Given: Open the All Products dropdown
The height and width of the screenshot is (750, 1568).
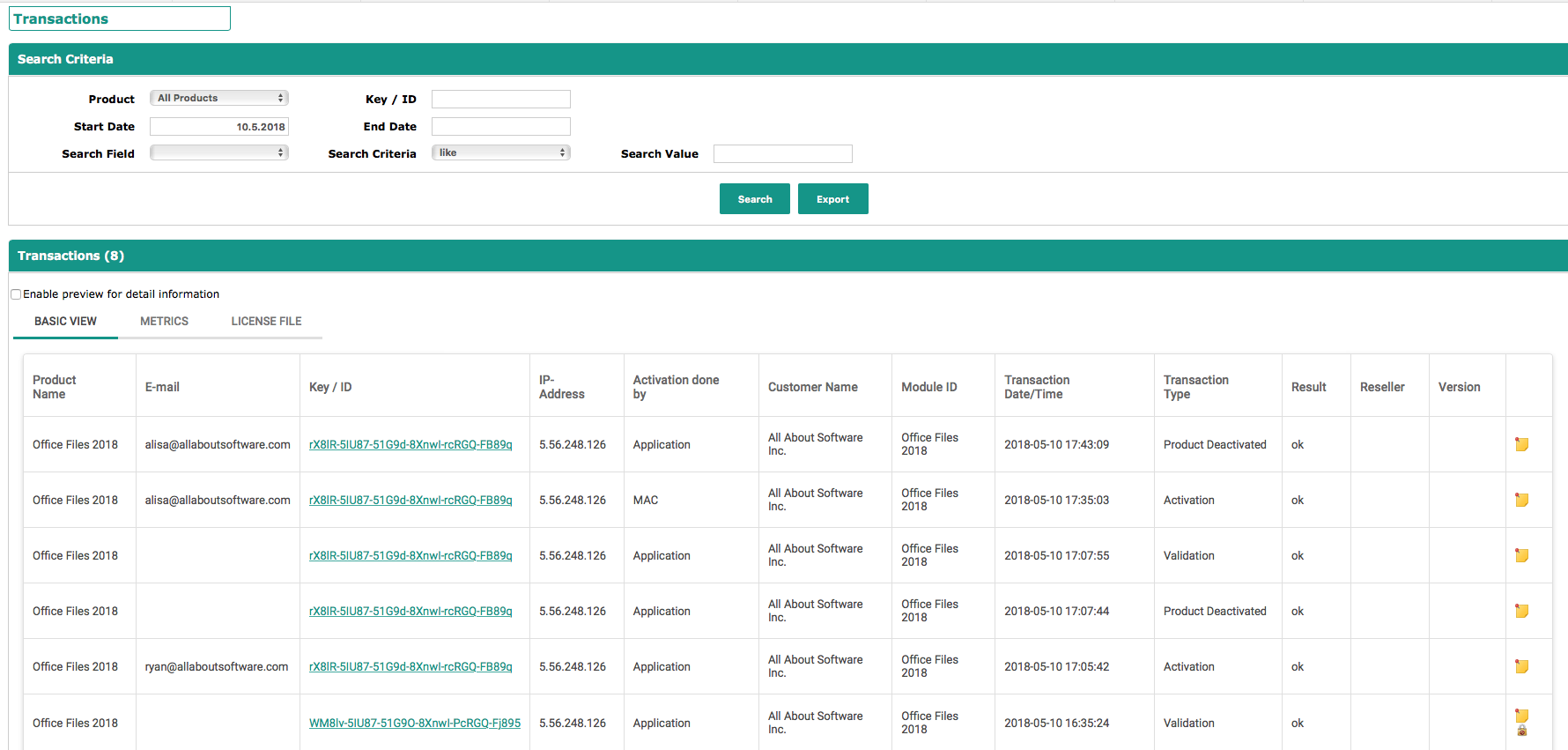Looking at the screenshot, I should pos(219,98).
